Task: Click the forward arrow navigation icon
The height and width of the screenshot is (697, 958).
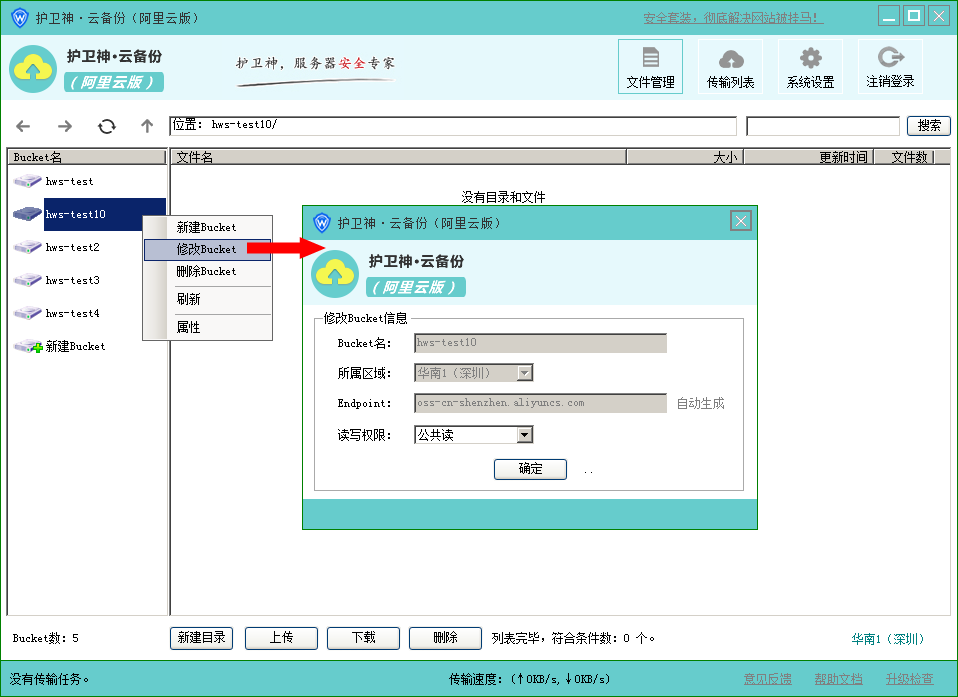Action: tap(65, 126)
